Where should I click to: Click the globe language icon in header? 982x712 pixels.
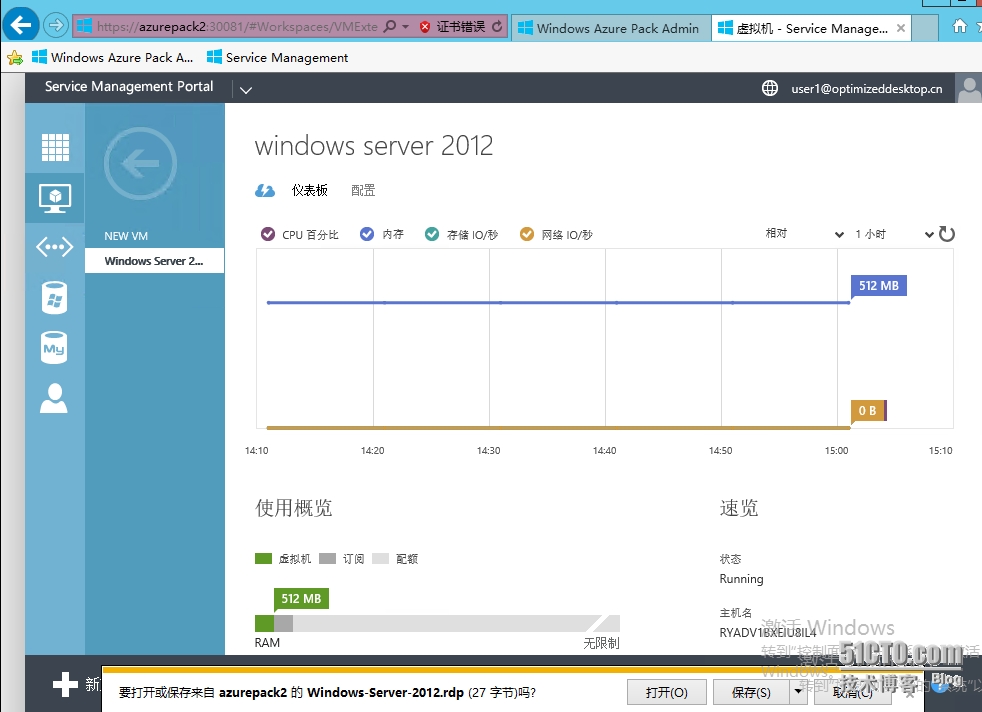click(x=770, y=88)
